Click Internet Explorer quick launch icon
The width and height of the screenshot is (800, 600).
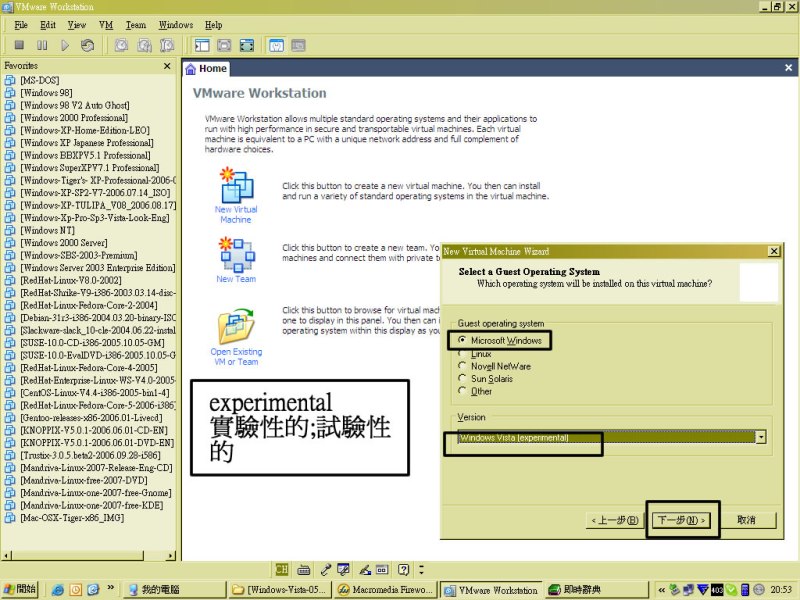point(58,590)
